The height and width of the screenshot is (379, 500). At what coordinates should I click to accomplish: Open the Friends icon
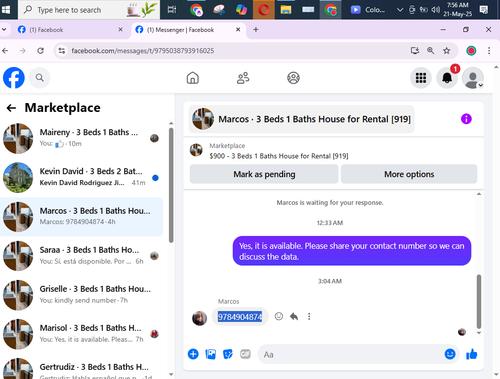[243, 78]
